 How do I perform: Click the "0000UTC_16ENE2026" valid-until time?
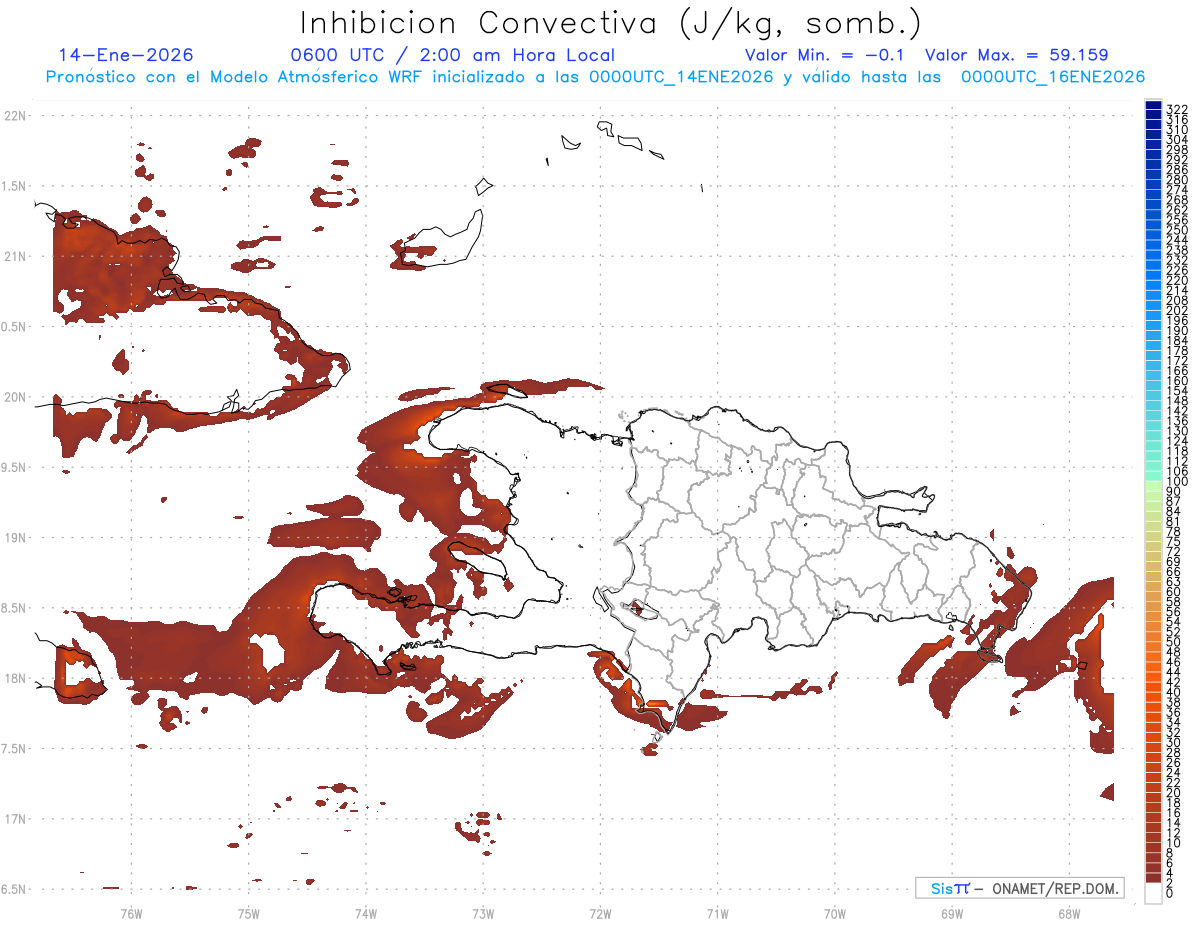pos(1053,77)
